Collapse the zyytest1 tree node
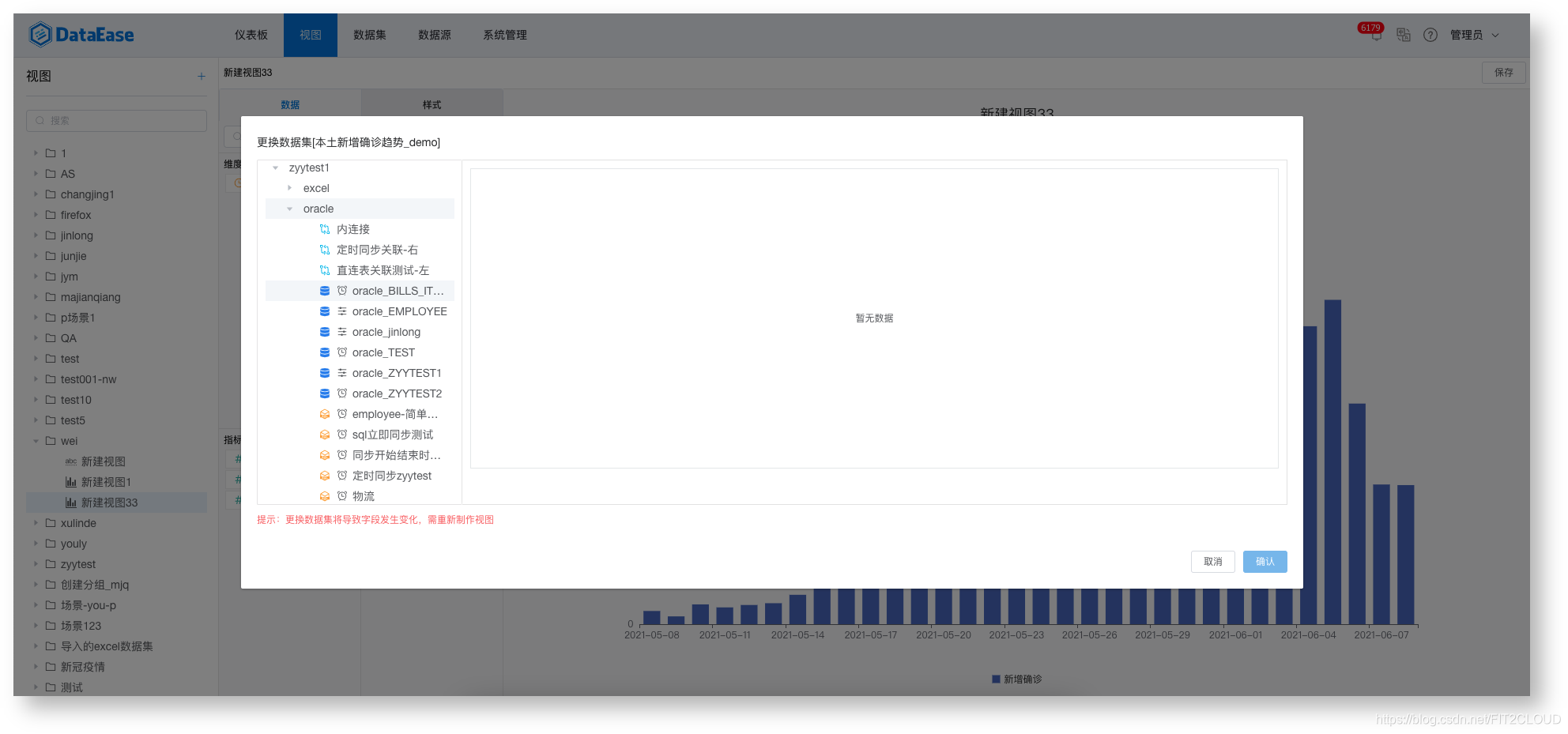This screenshot has height=734, width=1568. (x=275, y=168)
